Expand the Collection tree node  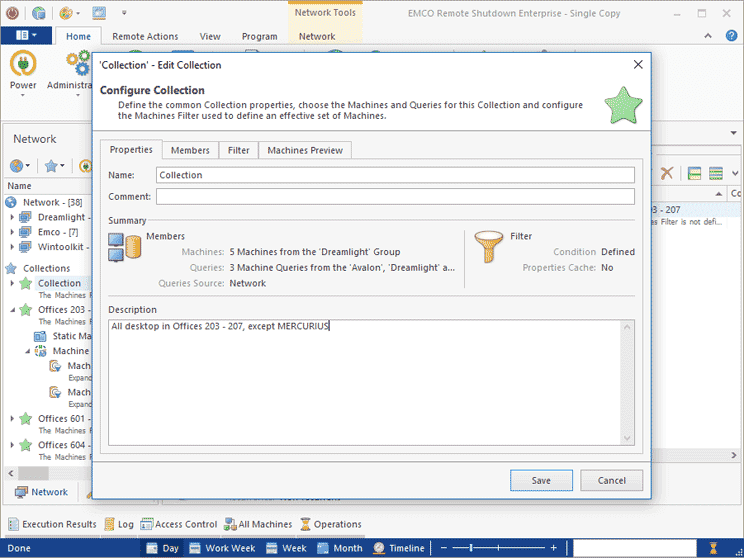[x=12, y=283]
